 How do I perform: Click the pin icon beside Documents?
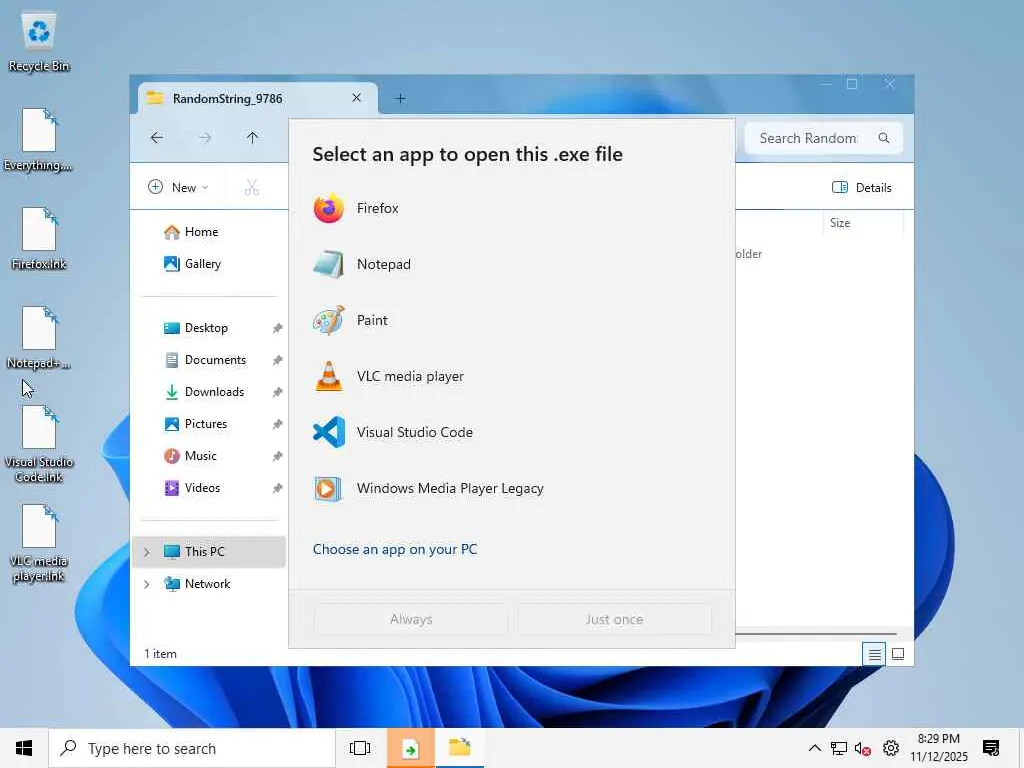277,360
